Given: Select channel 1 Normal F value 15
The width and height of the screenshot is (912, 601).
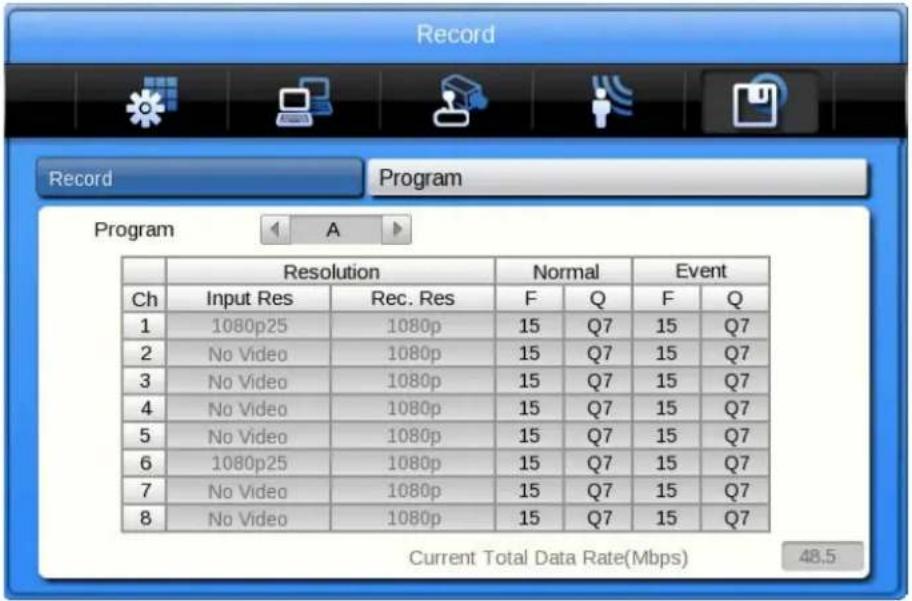Looking at the screenshot, I should (x=529, y=326).
